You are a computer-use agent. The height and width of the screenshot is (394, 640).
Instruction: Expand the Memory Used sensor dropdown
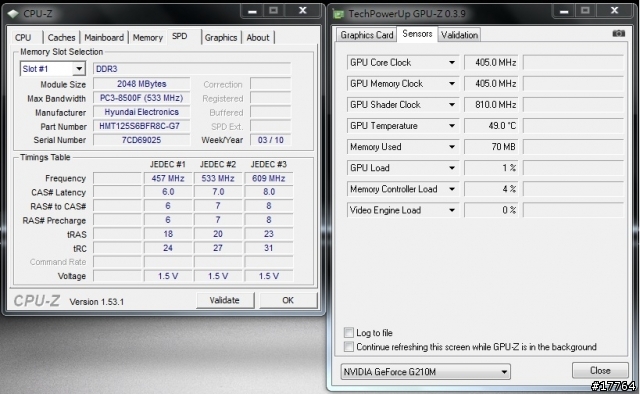coord(452,147)
